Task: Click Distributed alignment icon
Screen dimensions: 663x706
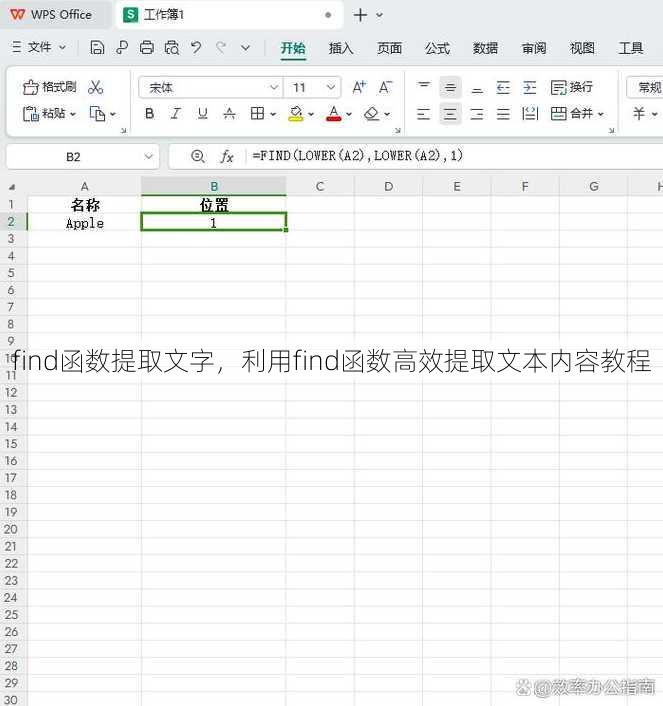Action: [x=530, y=113]
